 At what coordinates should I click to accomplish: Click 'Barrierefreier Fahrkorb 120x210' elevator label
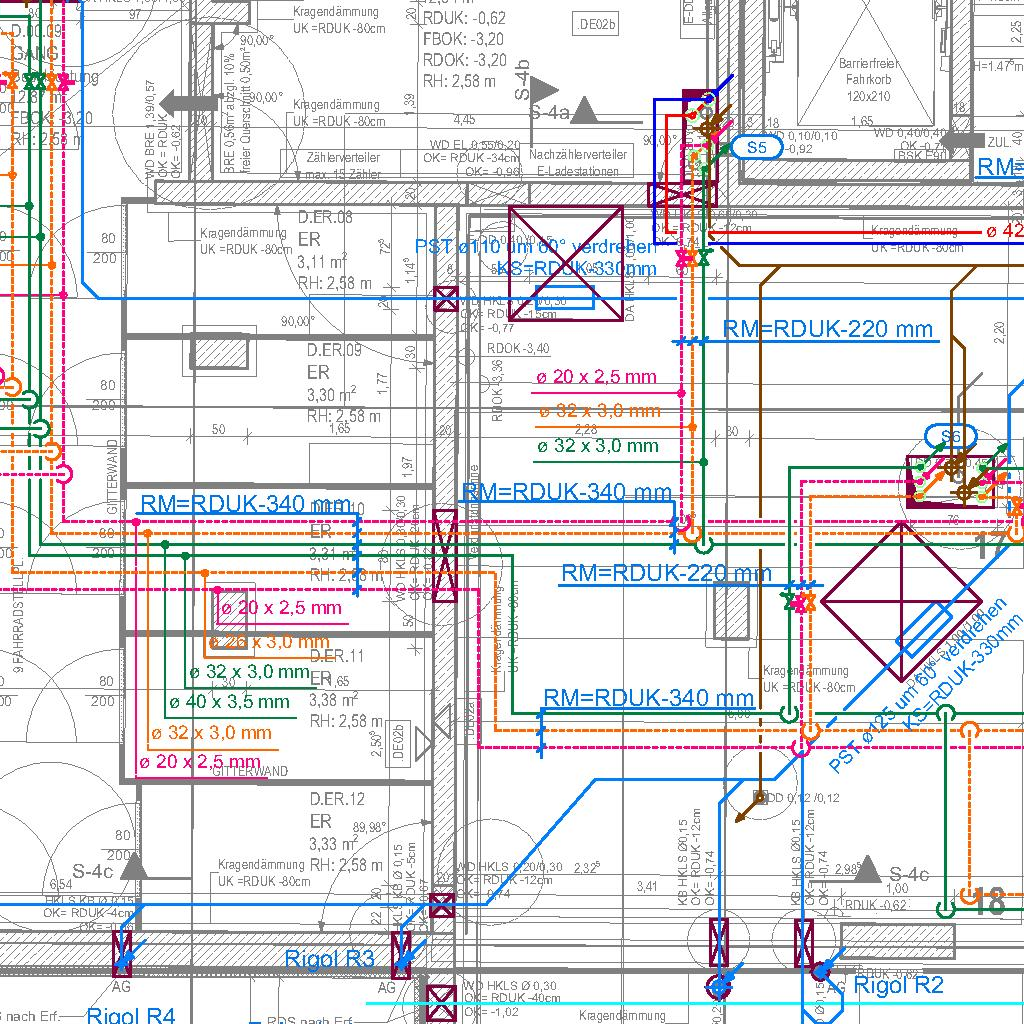868,80
